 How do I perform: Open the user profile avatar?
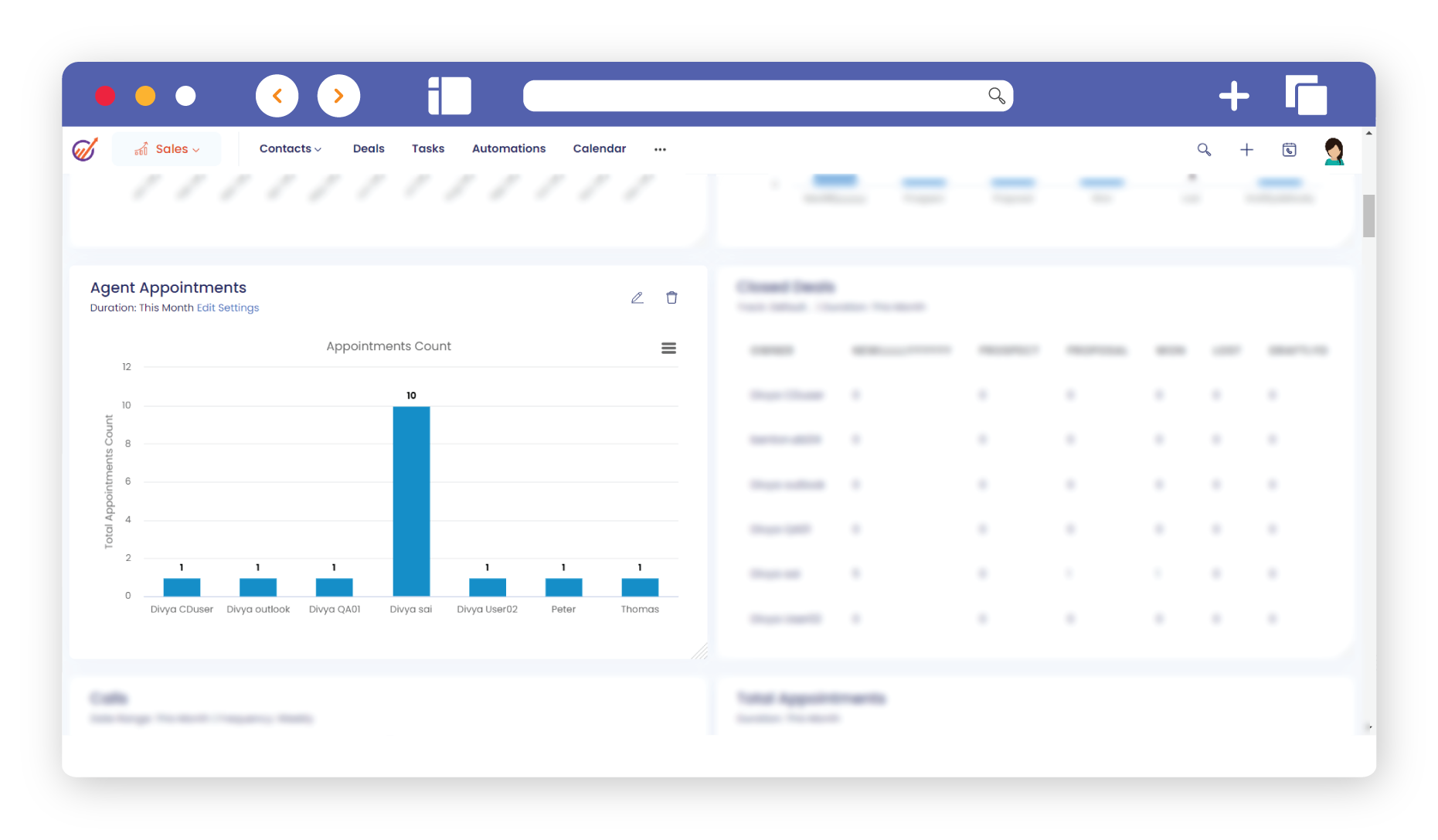(1334, 151)
